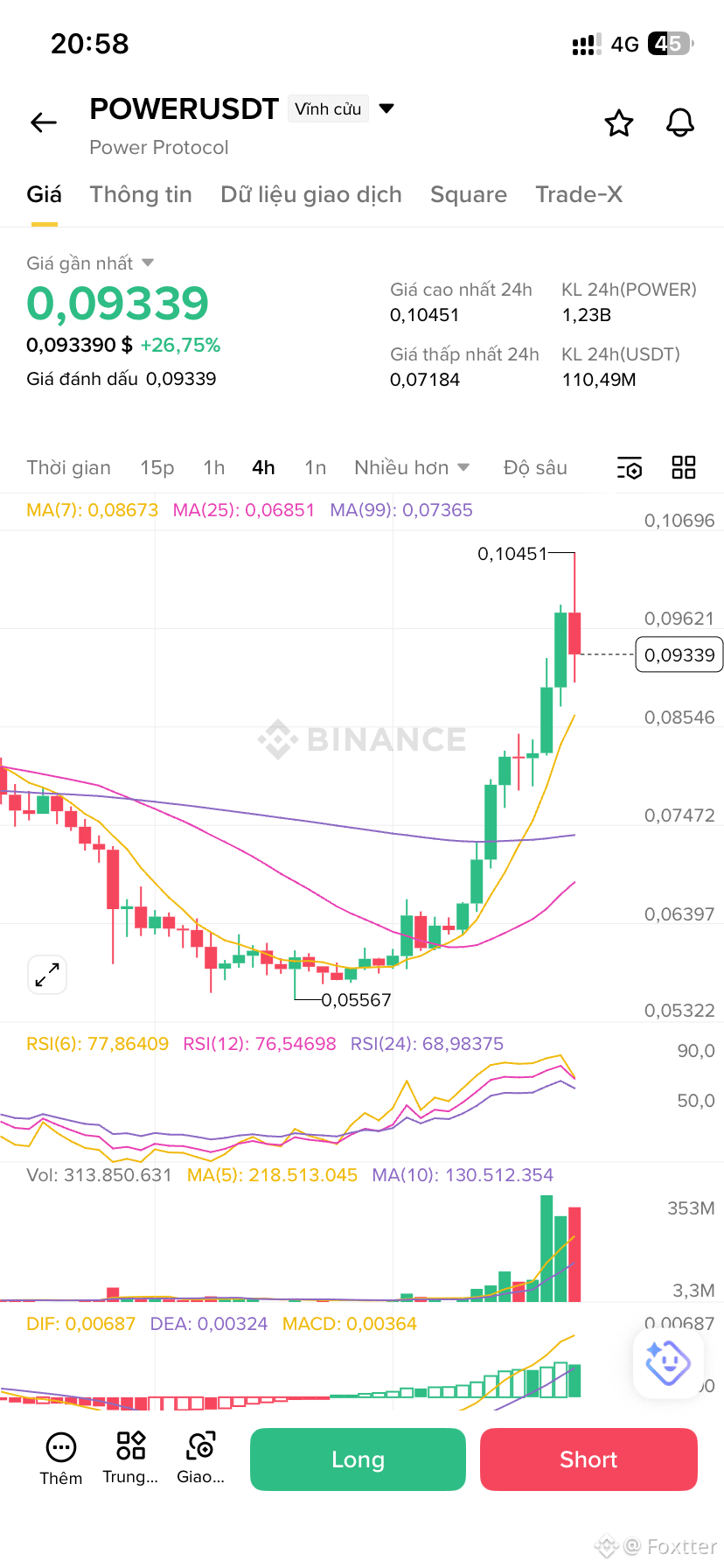
Task: Open price alert bell icon
Action: (x=680, y=123)
